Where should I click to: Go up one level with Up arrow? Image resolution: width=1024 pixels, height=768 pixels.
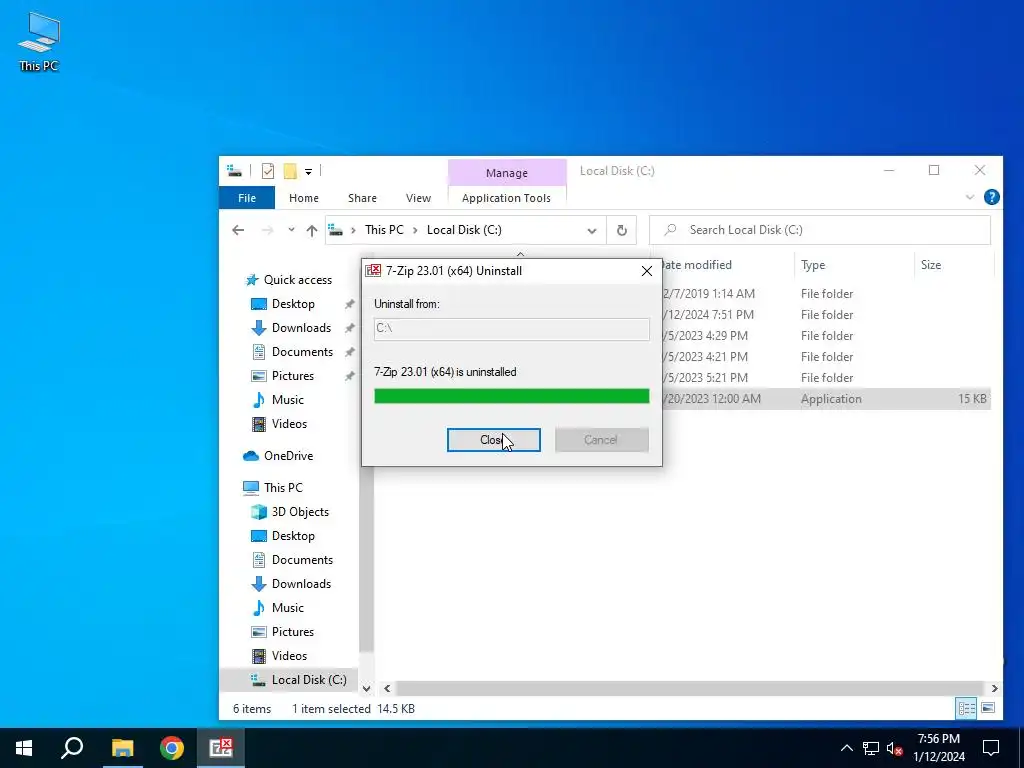312,230
